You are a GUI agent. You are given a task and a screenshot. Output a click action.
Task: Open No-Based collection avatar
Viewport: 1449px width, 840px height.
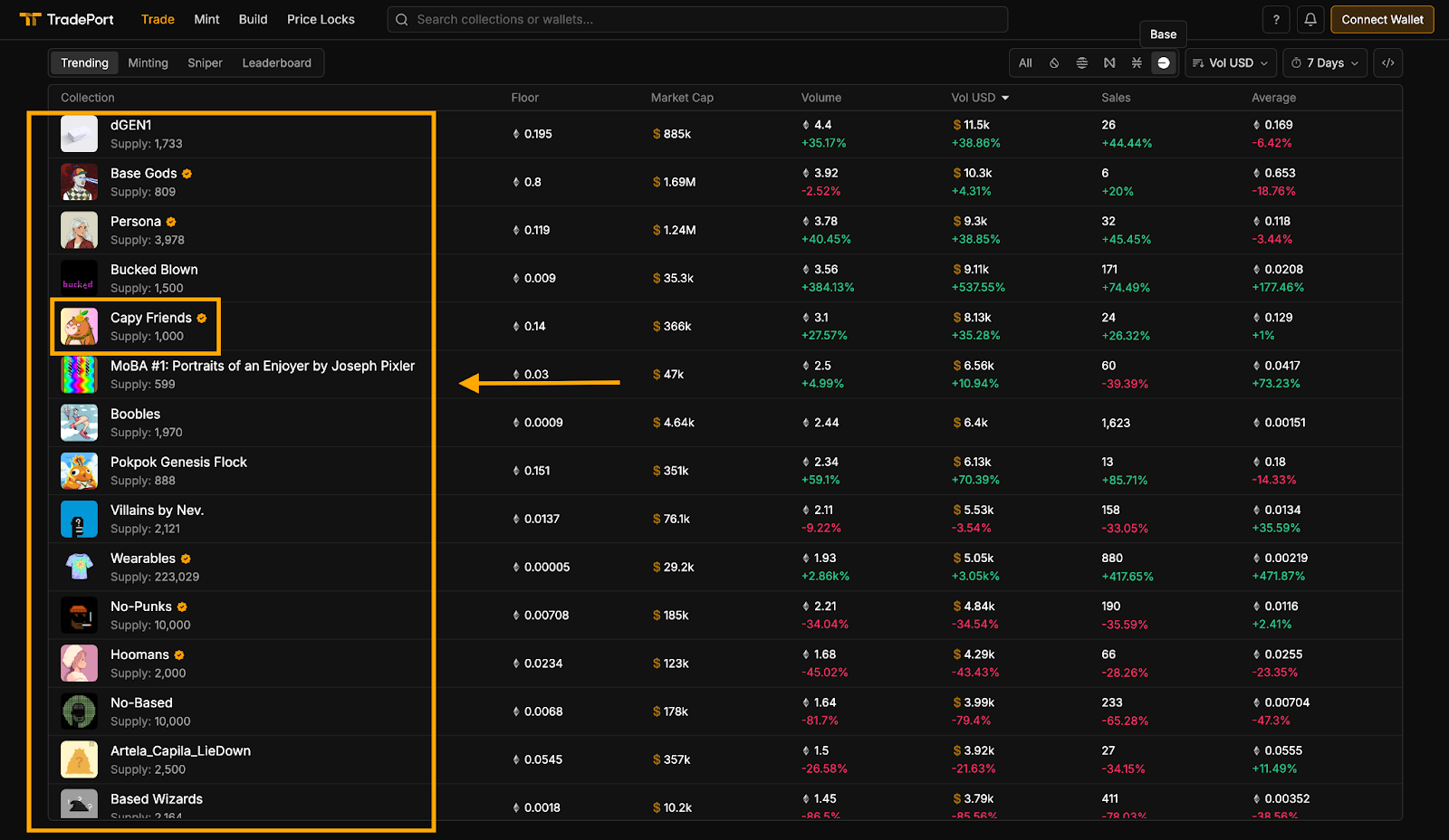point(79,711)
